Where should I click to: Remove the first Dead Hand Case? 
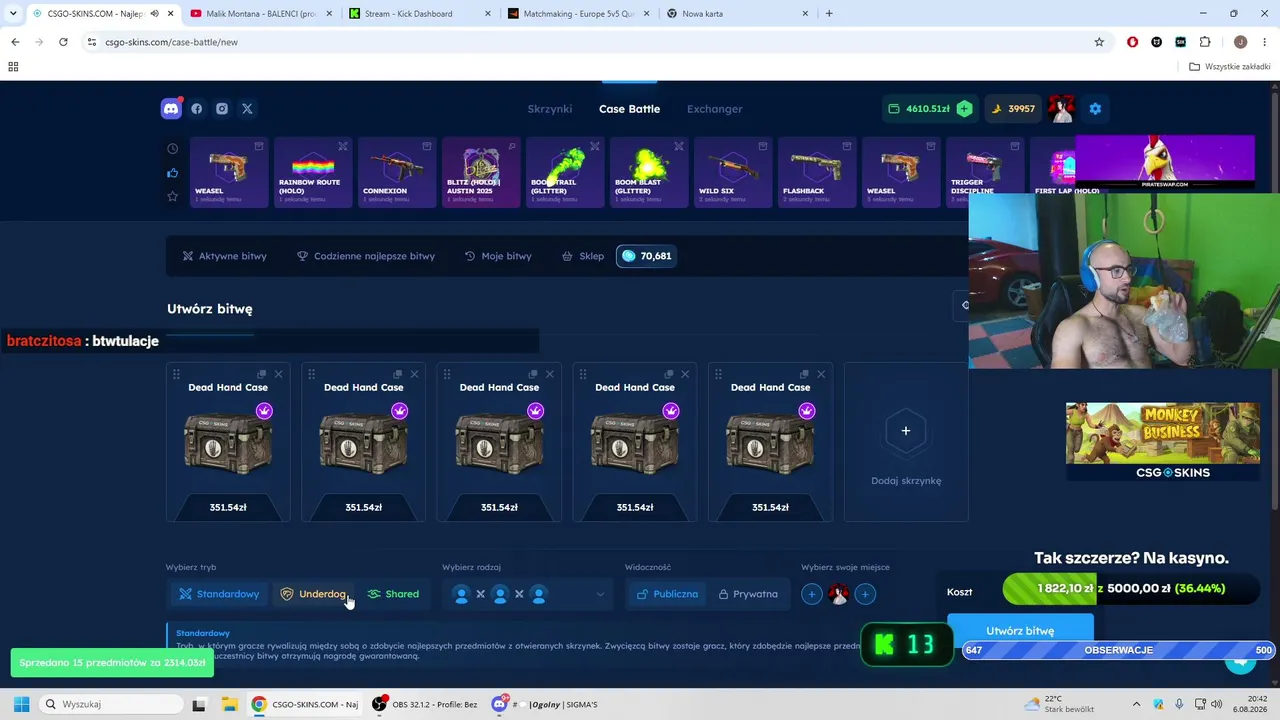[279, 374]
